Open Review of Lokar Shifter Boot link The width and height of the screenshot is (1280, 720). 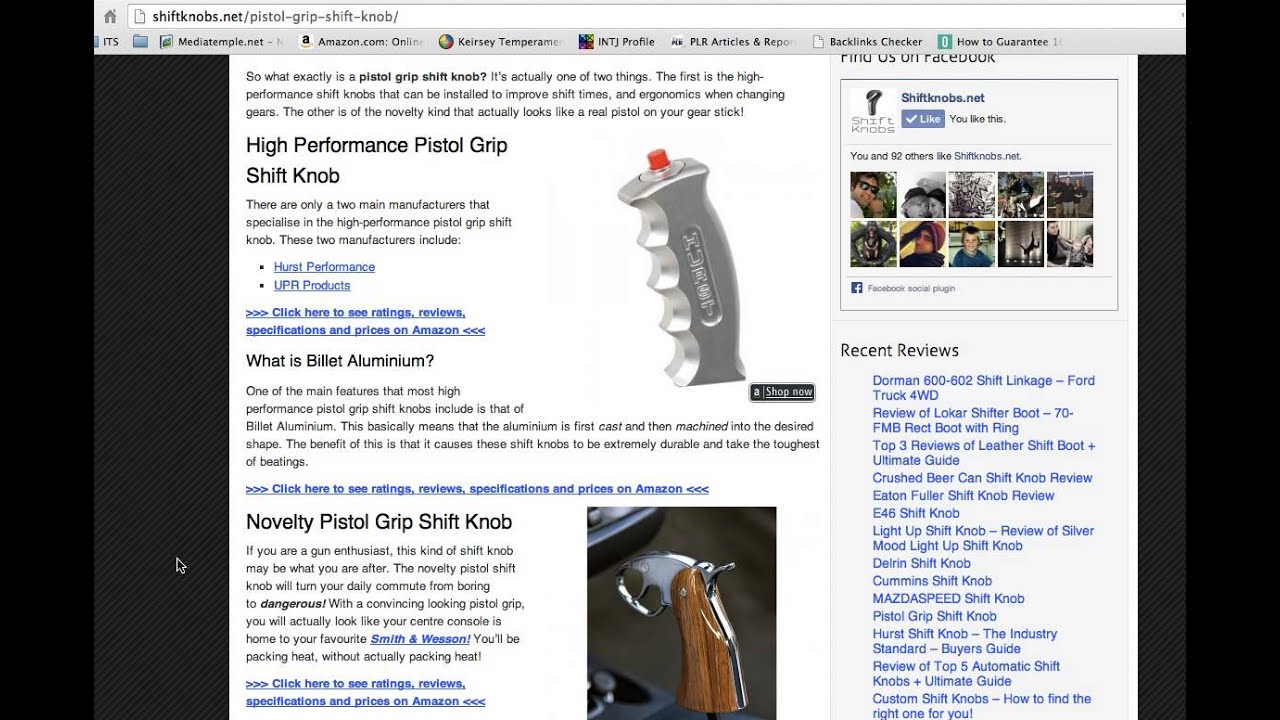tap(973, 420)
